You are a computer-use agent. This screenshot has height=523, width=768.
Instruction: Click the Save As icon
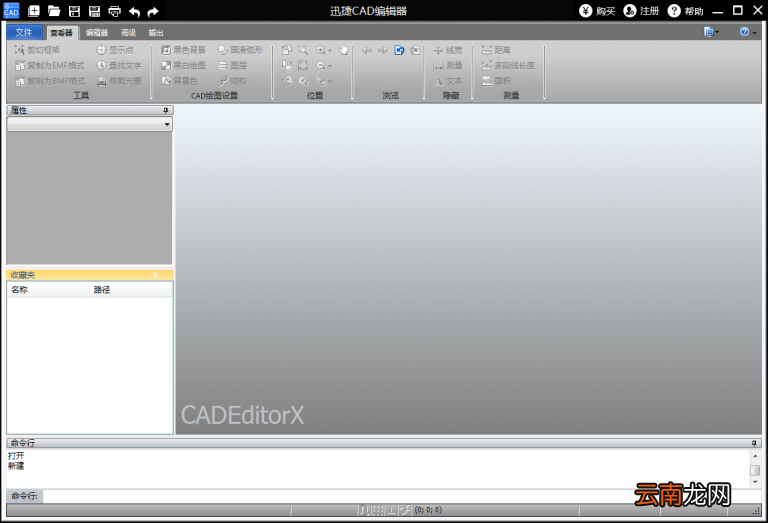tap(95, 11)
